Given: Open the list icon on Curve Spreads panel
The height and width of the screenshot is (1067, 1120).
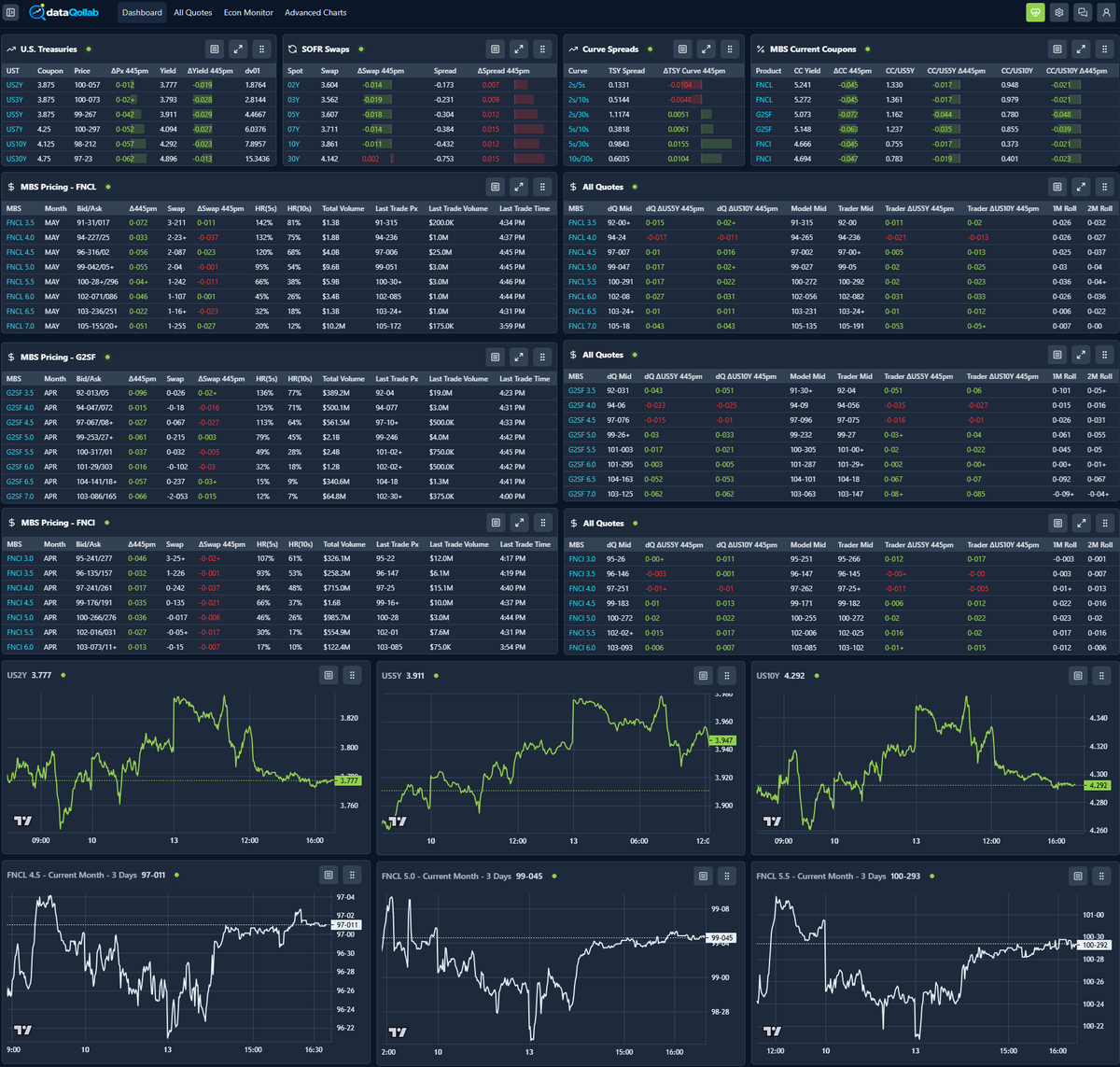Looking at the screenshot, I should [x=683, y=49].
